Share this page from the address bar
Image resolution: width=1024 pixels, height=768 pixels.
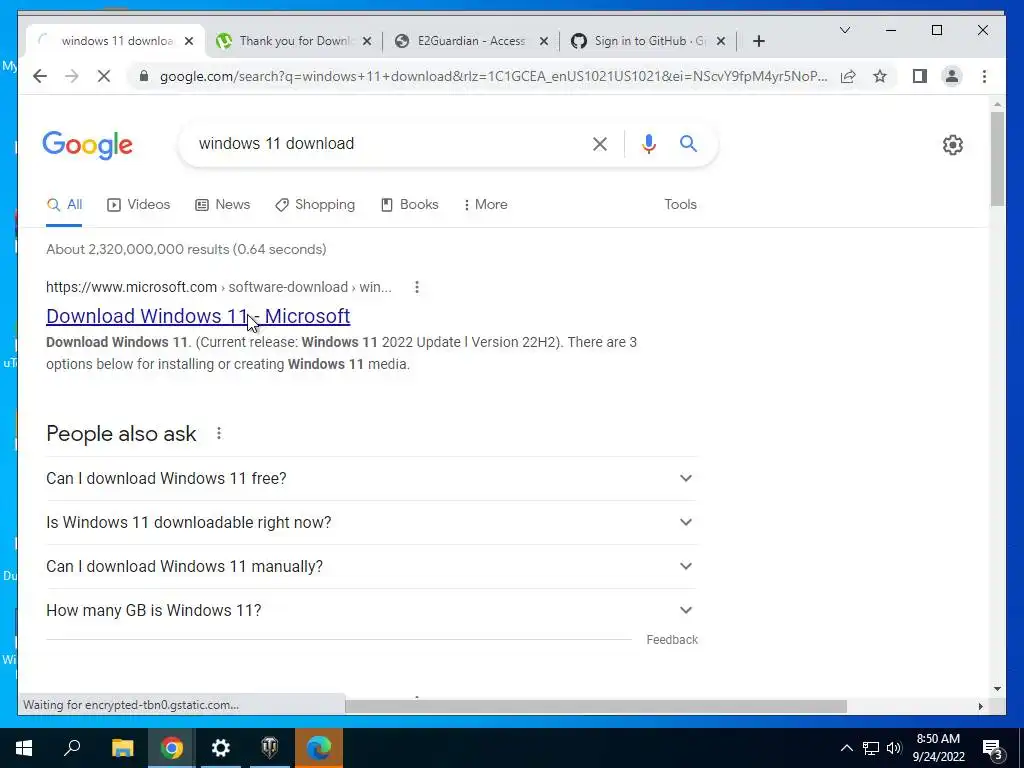pyautogui.click(x=848, y=76)
